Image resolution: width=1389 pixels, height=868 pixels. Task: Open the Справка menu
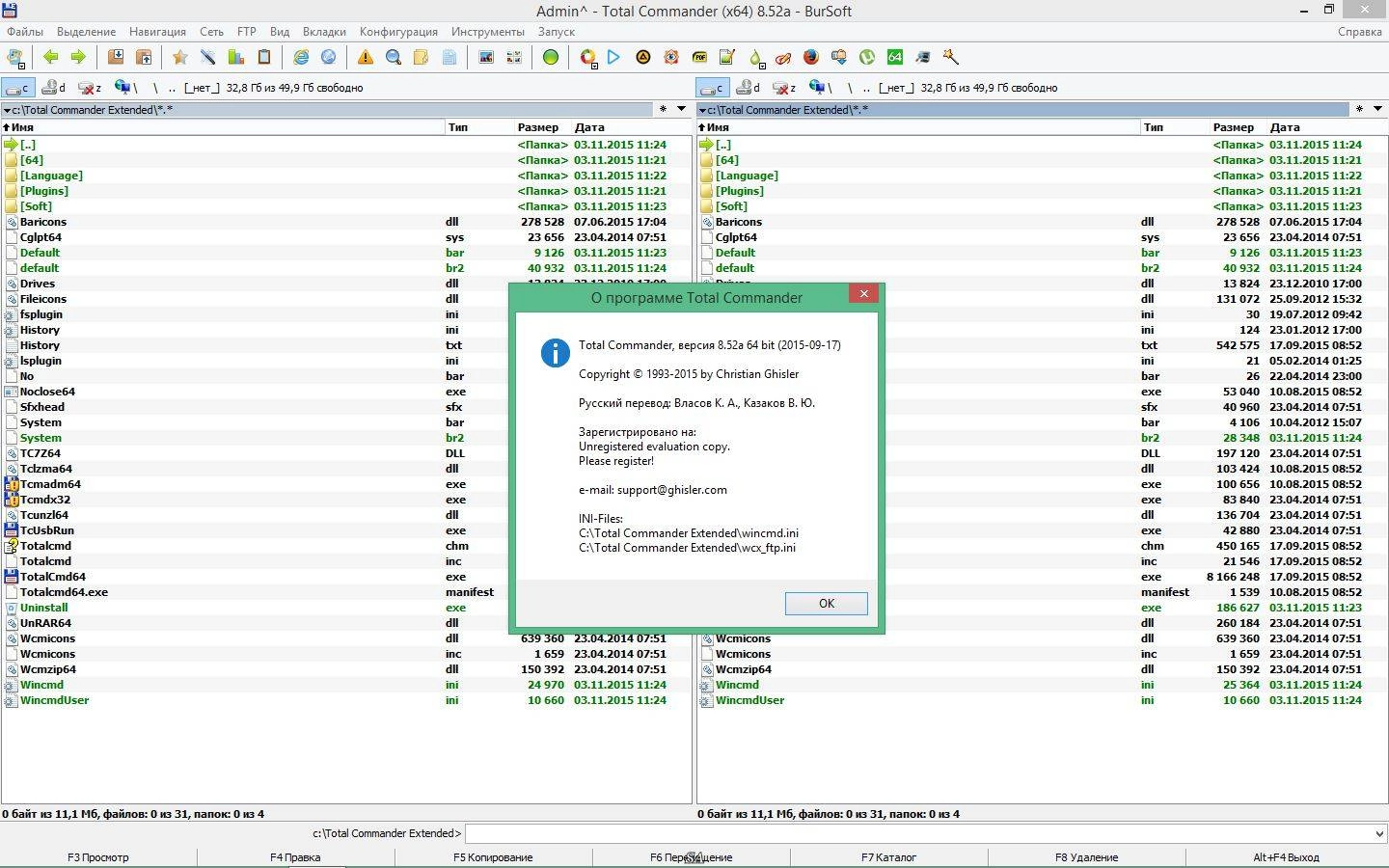tap(1360, 32)
